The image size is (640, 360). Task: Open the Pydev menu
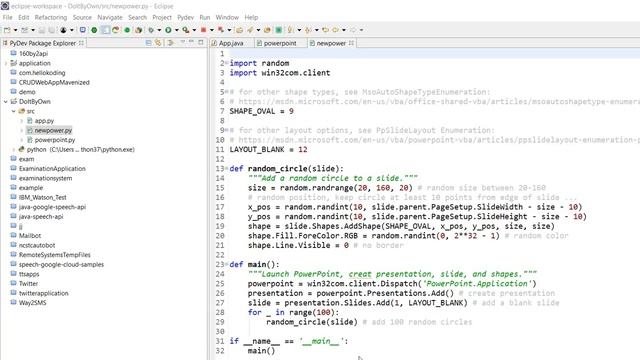(x=185, y=17)
